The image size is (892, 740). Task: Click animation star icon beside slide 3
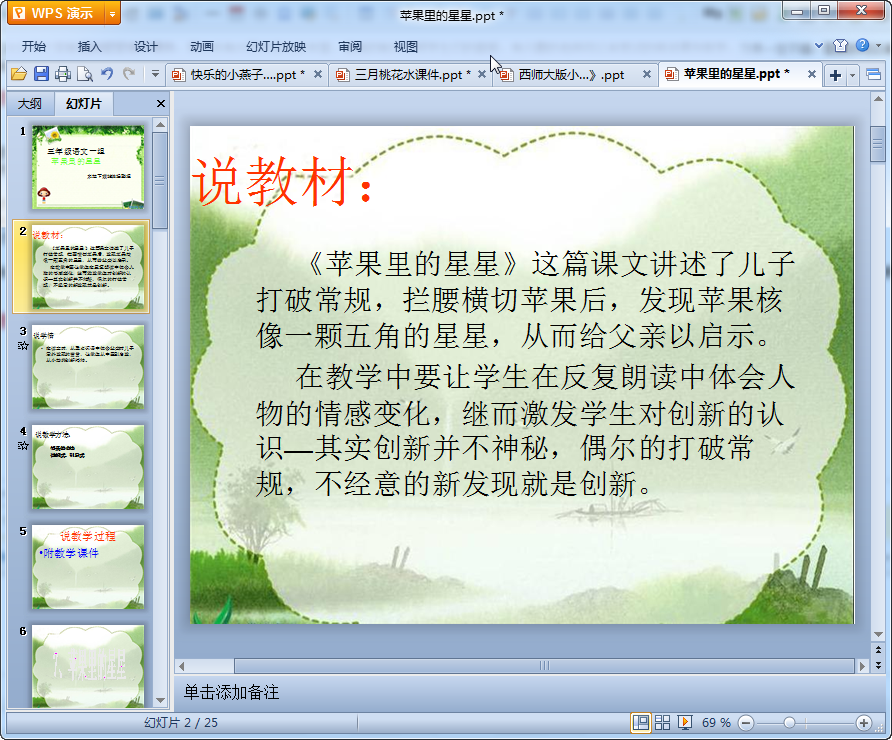tap(23, 345)
